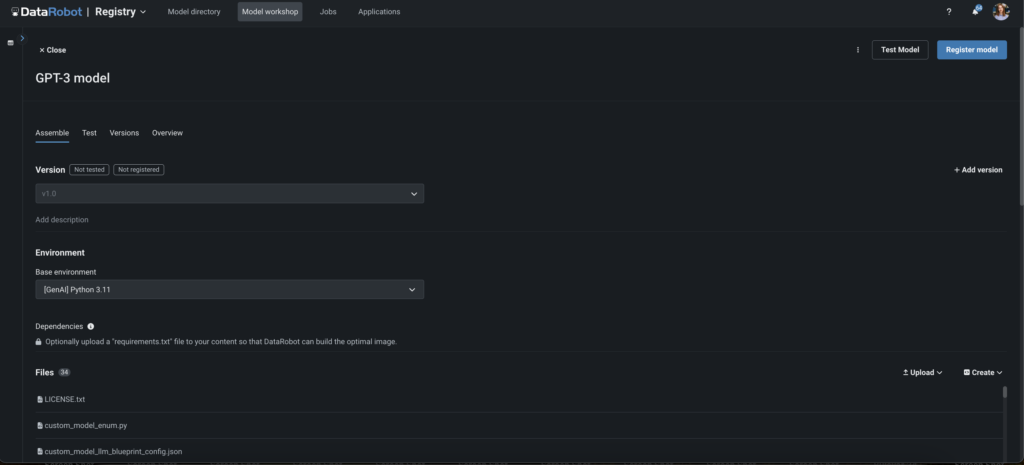Click the Register model button

click(971, 50)
